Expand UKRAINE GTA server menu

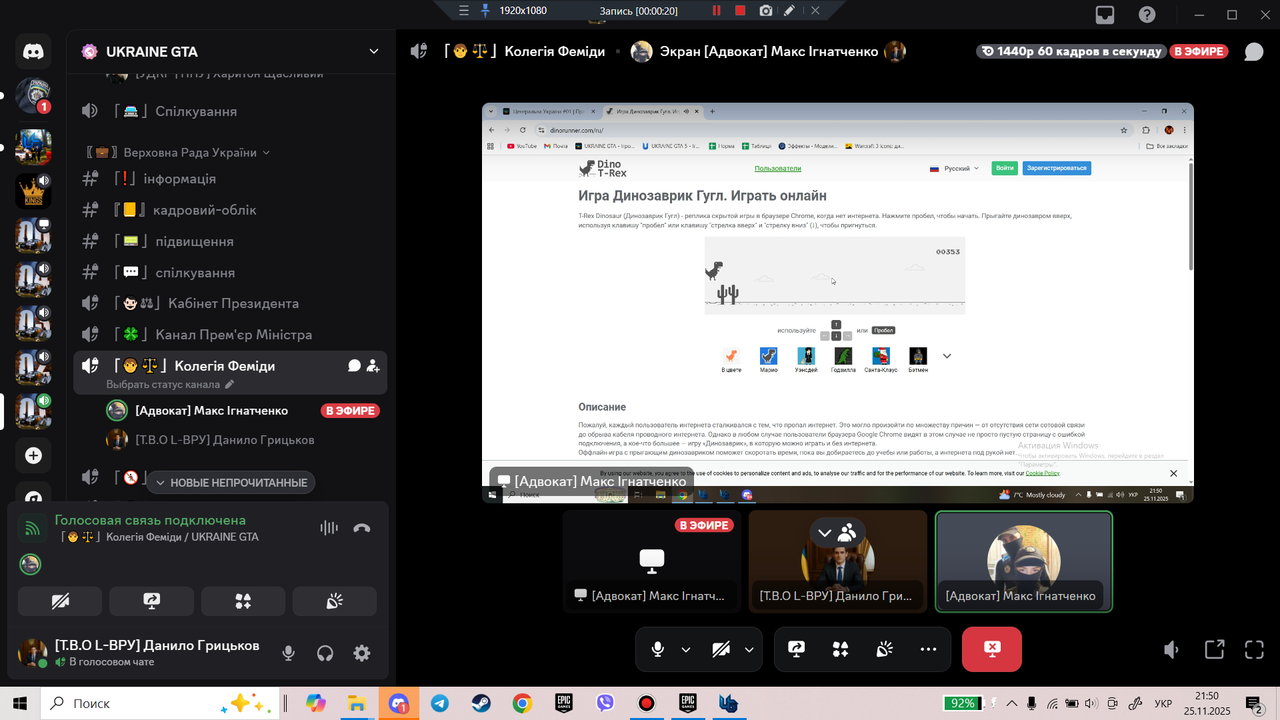tap(374, 52)
